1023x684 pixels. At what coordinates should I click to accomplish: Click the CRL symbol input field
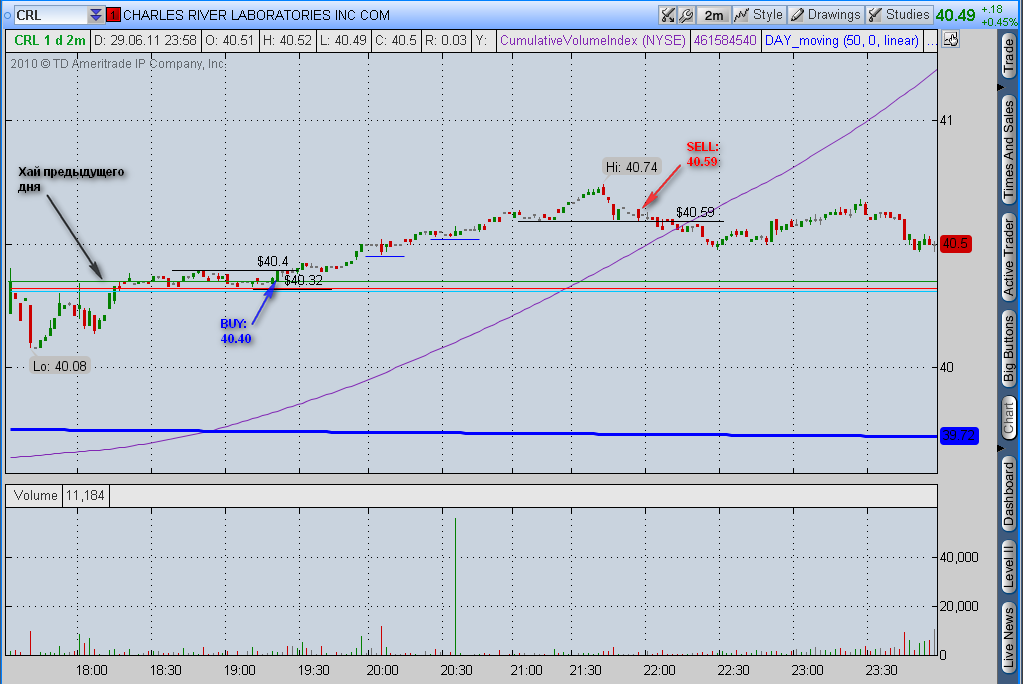50,14
